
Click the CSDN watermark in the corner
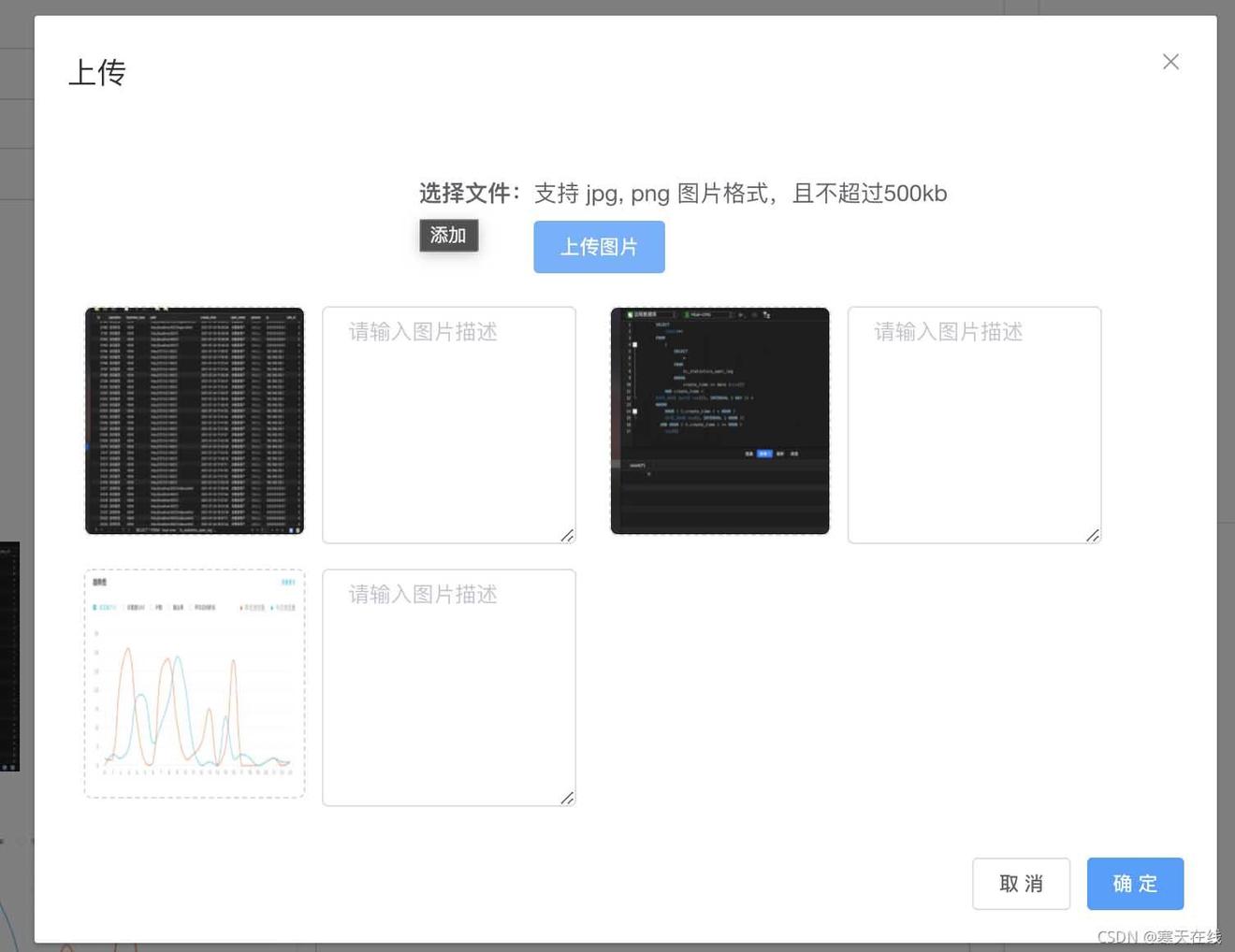click(1158, 936)
